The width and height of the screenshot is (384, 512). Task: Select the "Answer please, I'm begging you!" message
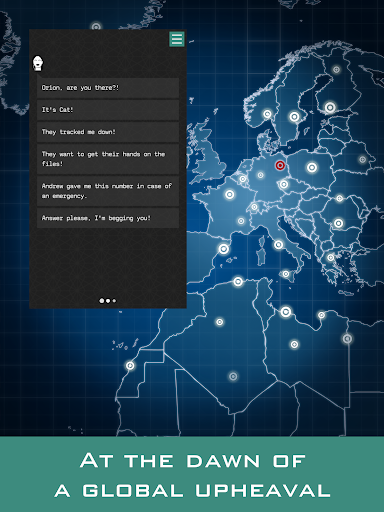[x=108, y=218]
